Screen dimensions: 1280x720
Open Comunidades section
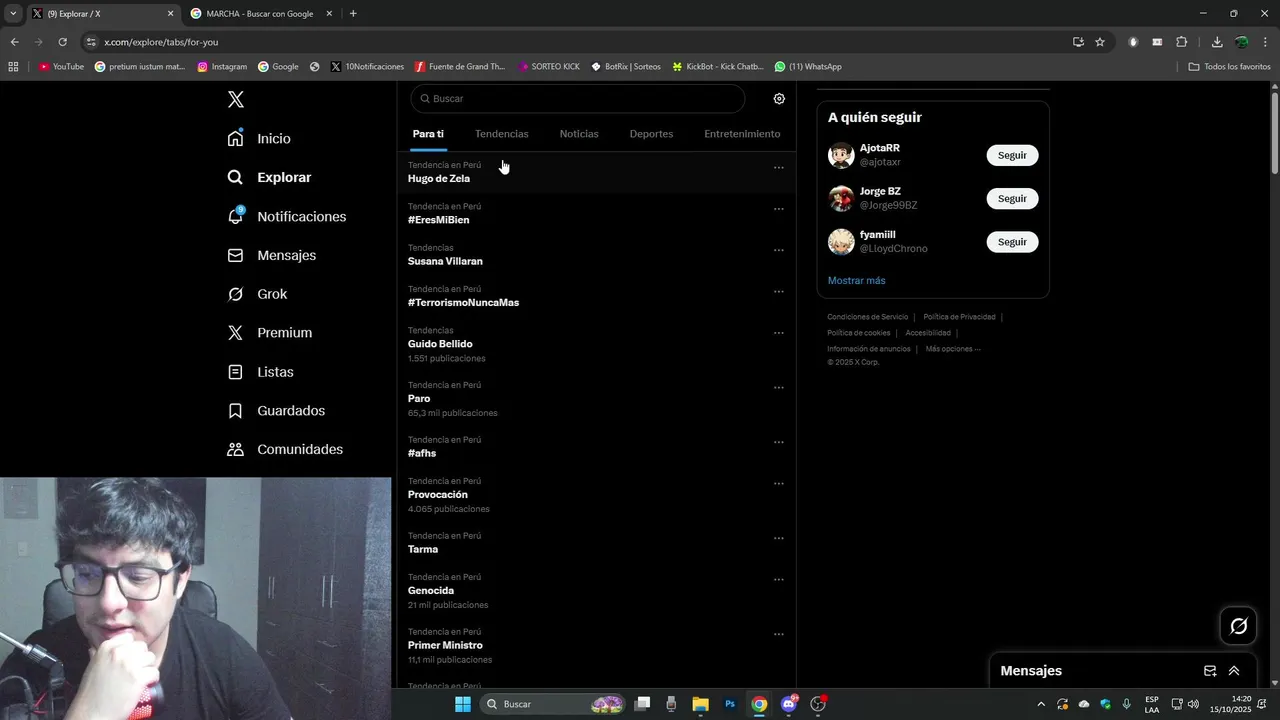285,450
